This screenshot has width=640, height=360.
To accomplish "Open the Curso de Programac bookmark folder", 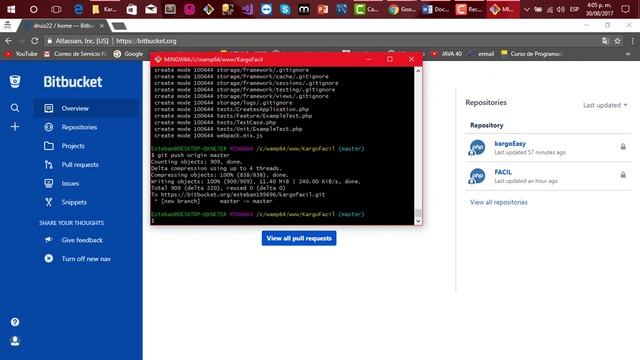I will [x=531, y=54].
